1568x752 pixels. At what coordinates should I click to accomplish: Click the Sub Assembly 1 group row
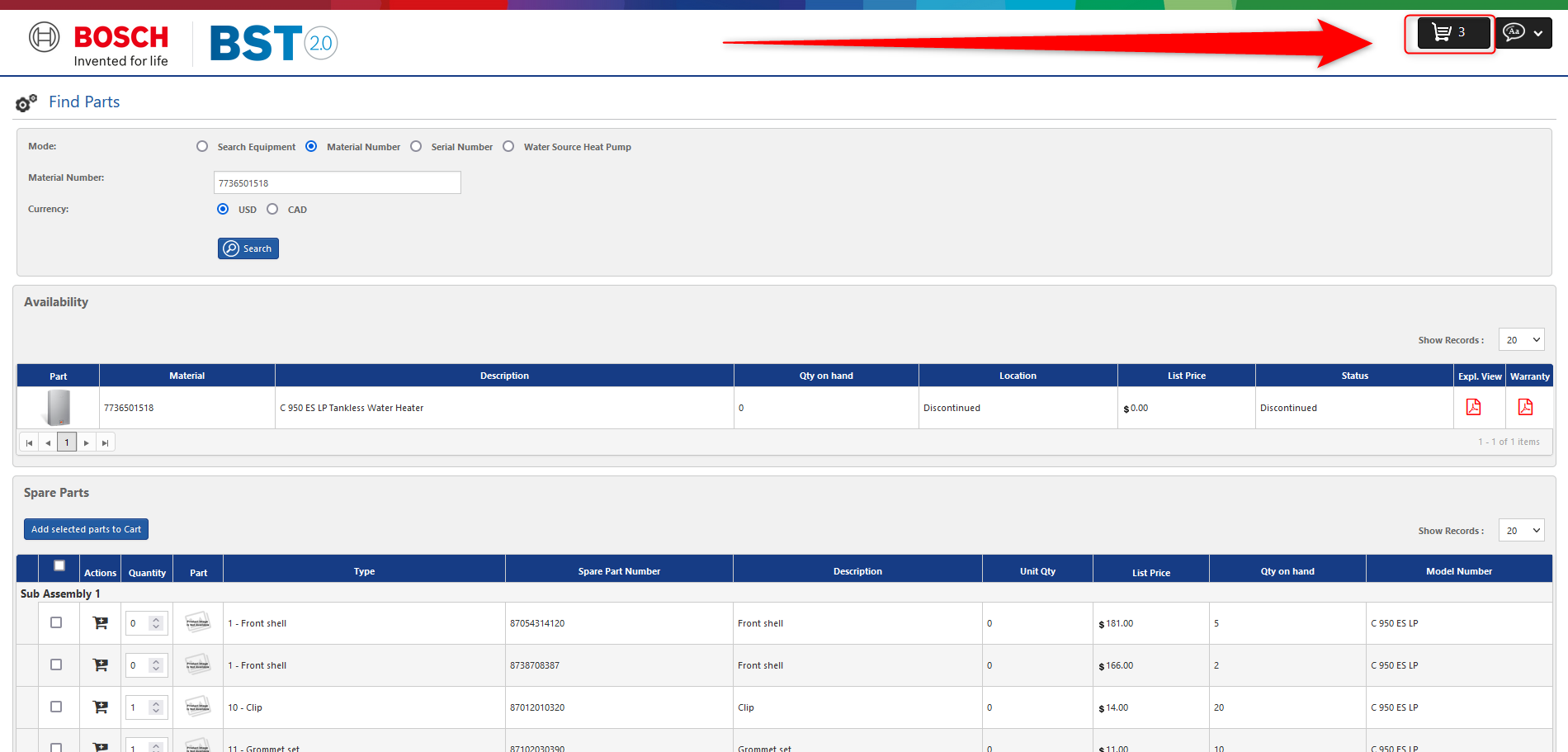click(x=784, y=593)
